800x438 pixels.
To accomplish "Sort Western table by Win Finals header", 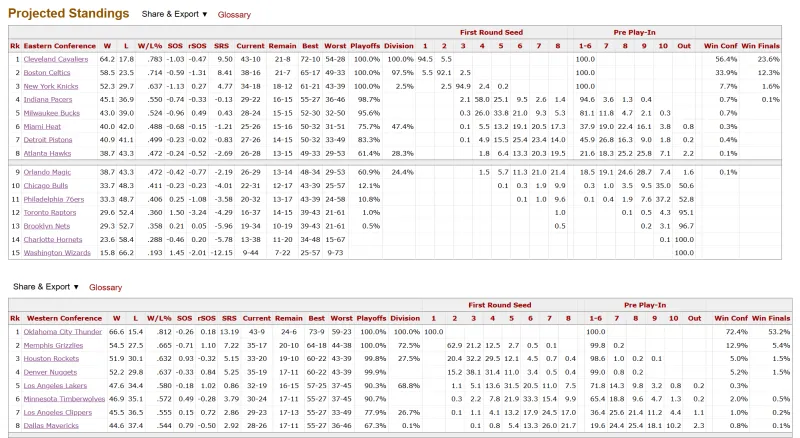I will (771, 319).
